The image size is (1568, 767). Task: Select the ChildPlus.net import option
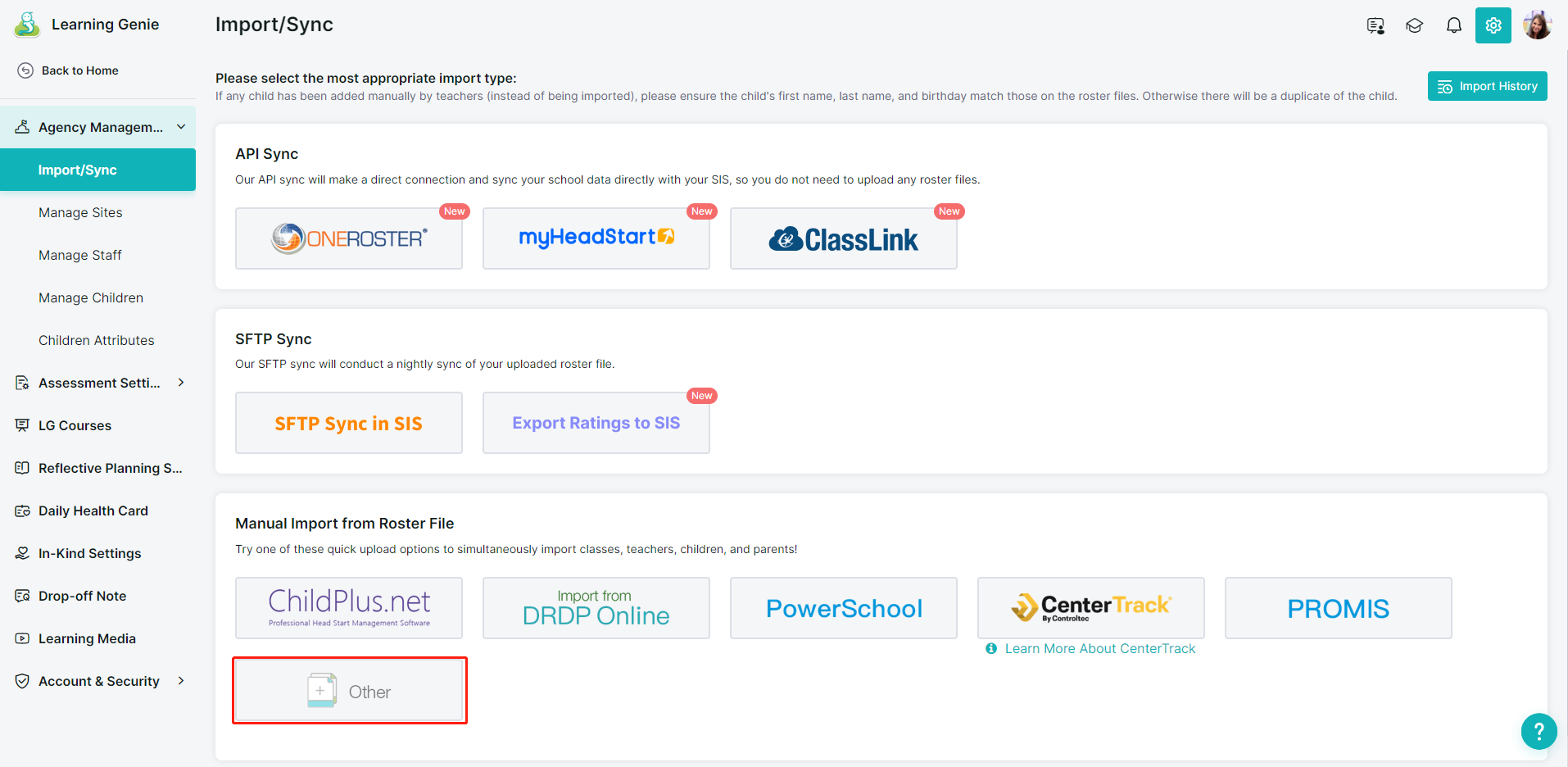pyautogui.click(x=349, y=608)
